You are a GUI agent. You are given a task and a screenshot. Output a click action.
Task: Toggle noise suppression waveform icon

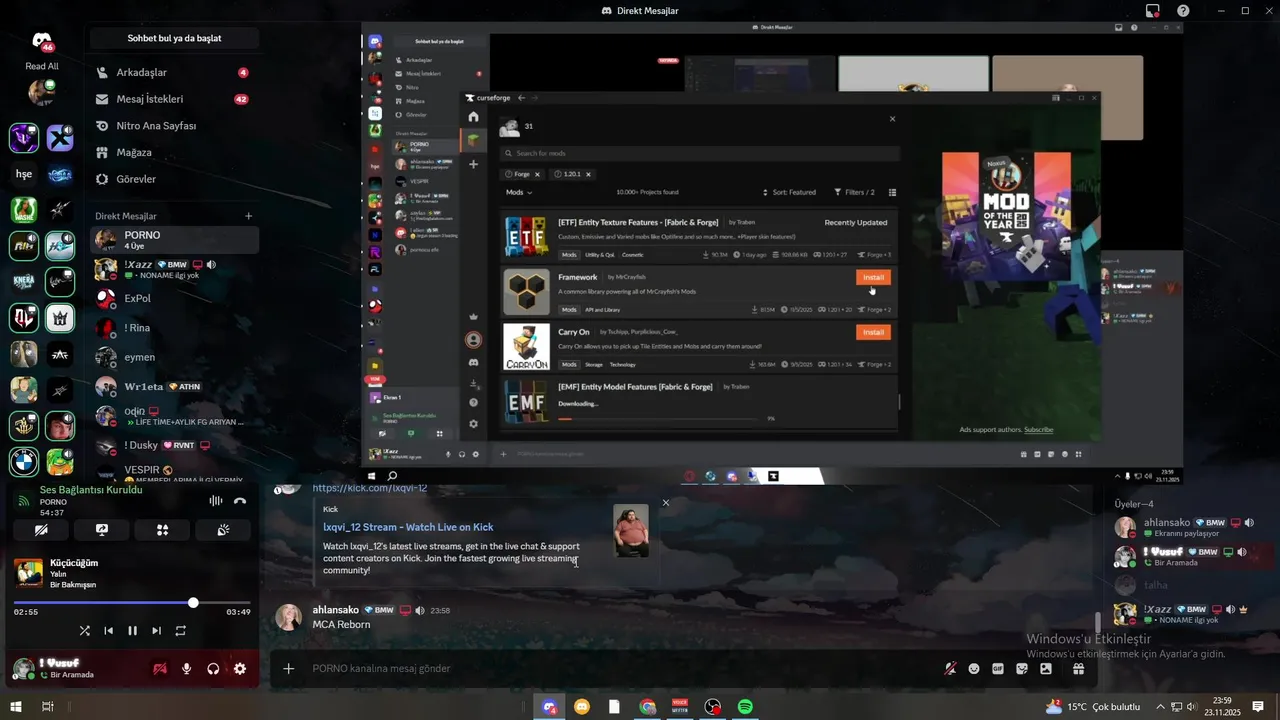[215, 501]
